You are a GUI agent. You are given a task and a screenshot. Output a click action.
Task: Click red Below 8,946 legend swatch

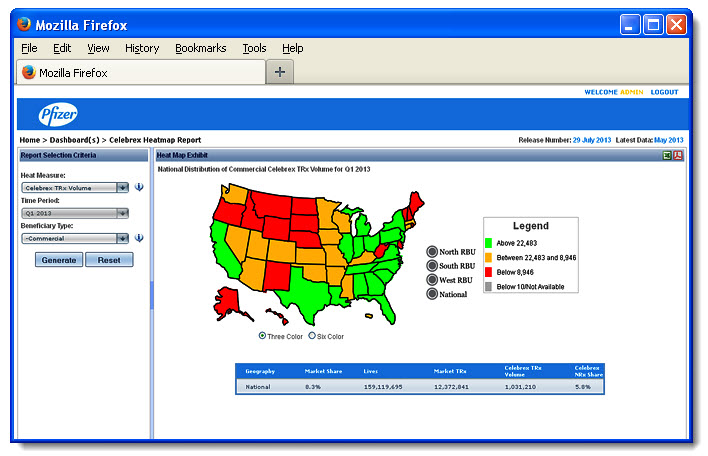point(488,272)
